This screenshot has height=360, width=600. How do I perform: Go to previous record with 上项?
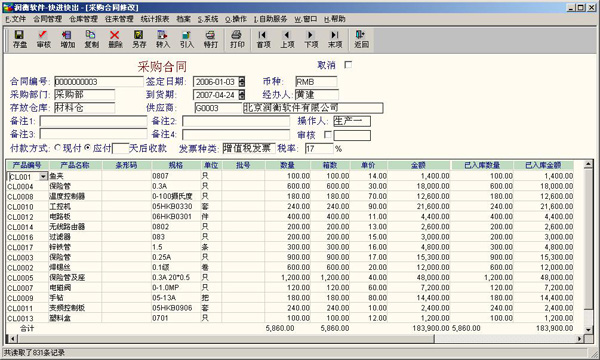click(x=287, y=39)
